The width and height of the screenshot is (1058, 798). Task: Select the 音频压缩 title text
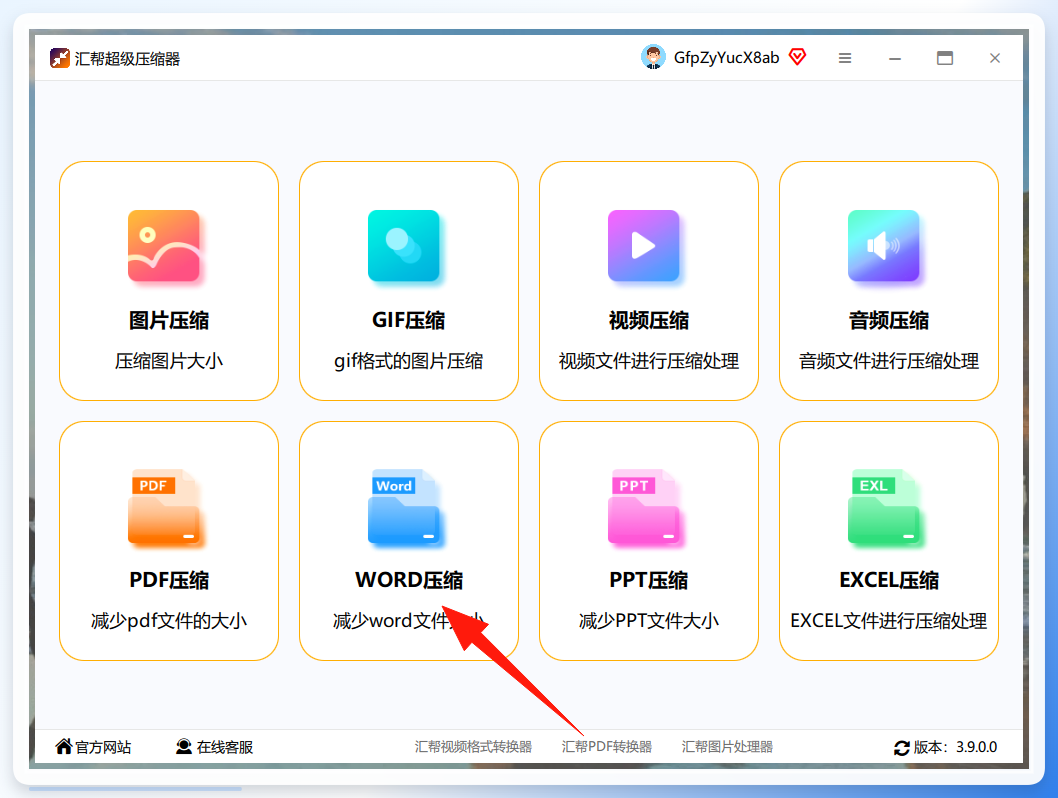click(889, 320)
